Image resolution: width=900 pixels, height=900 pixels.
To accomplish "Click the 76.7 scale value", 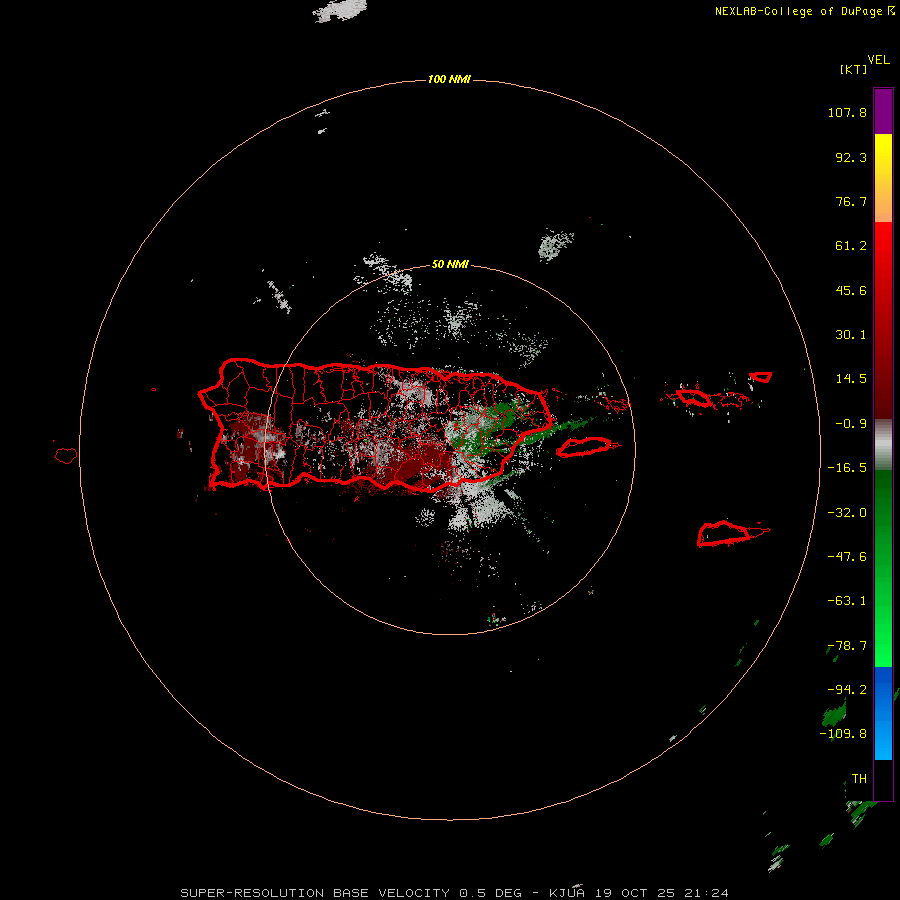I will [x=851, y=201].
